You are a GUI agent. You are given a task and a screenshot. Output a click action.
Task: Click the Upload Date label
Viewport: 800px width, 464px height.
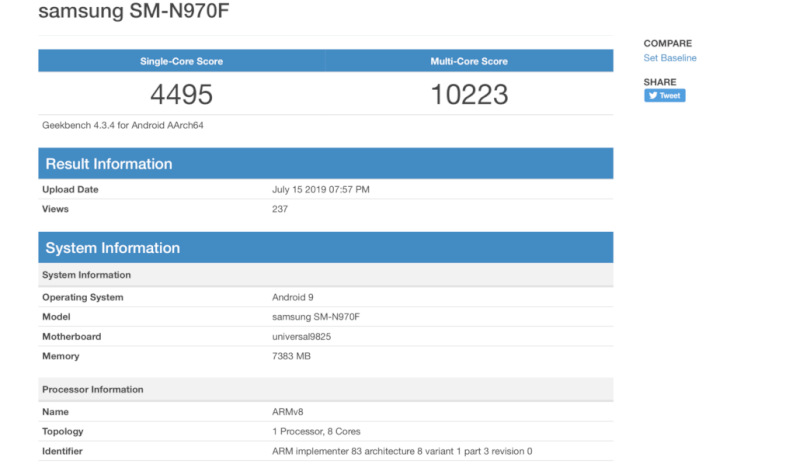pyautogui.click(x=70, y=189)
